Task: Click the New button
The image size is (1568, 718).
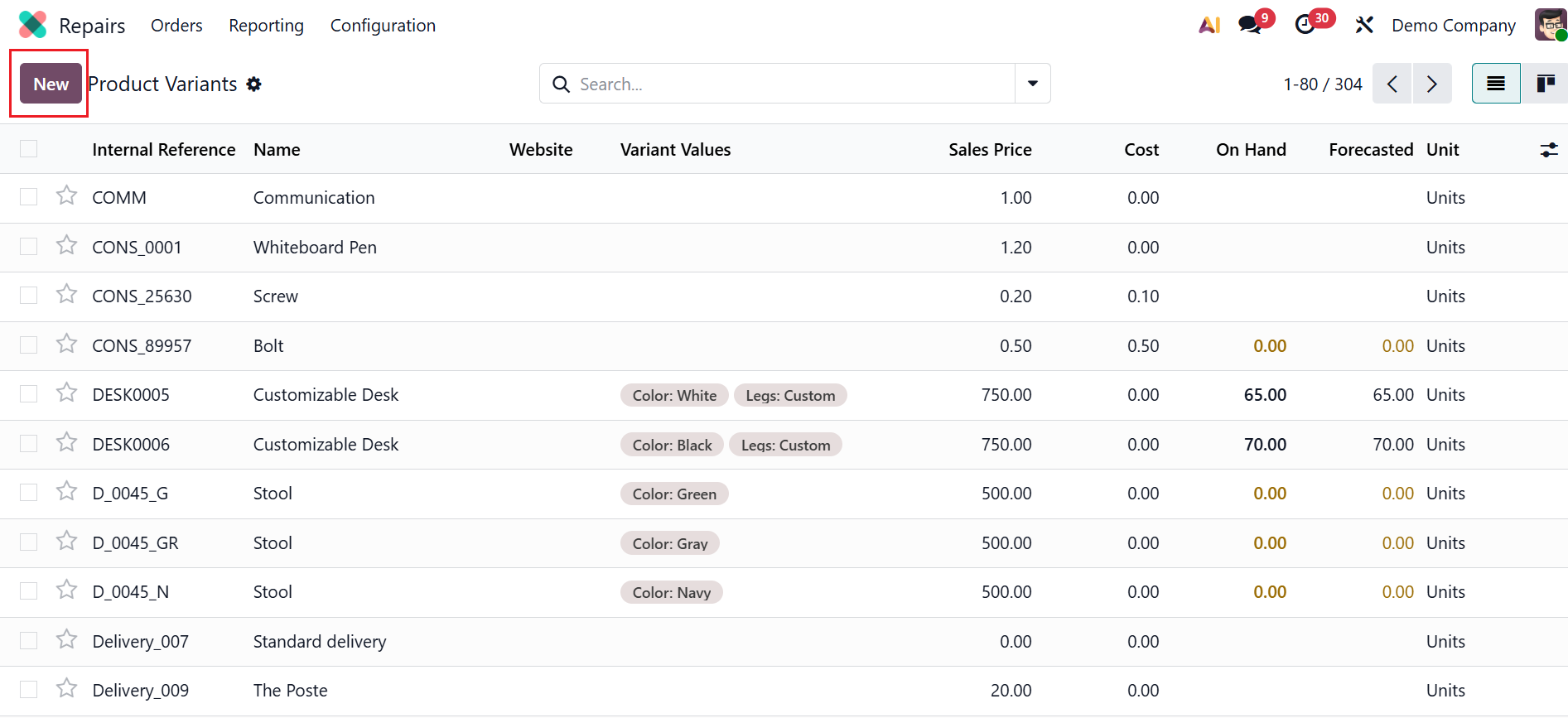Action: (x=51, y=84)
